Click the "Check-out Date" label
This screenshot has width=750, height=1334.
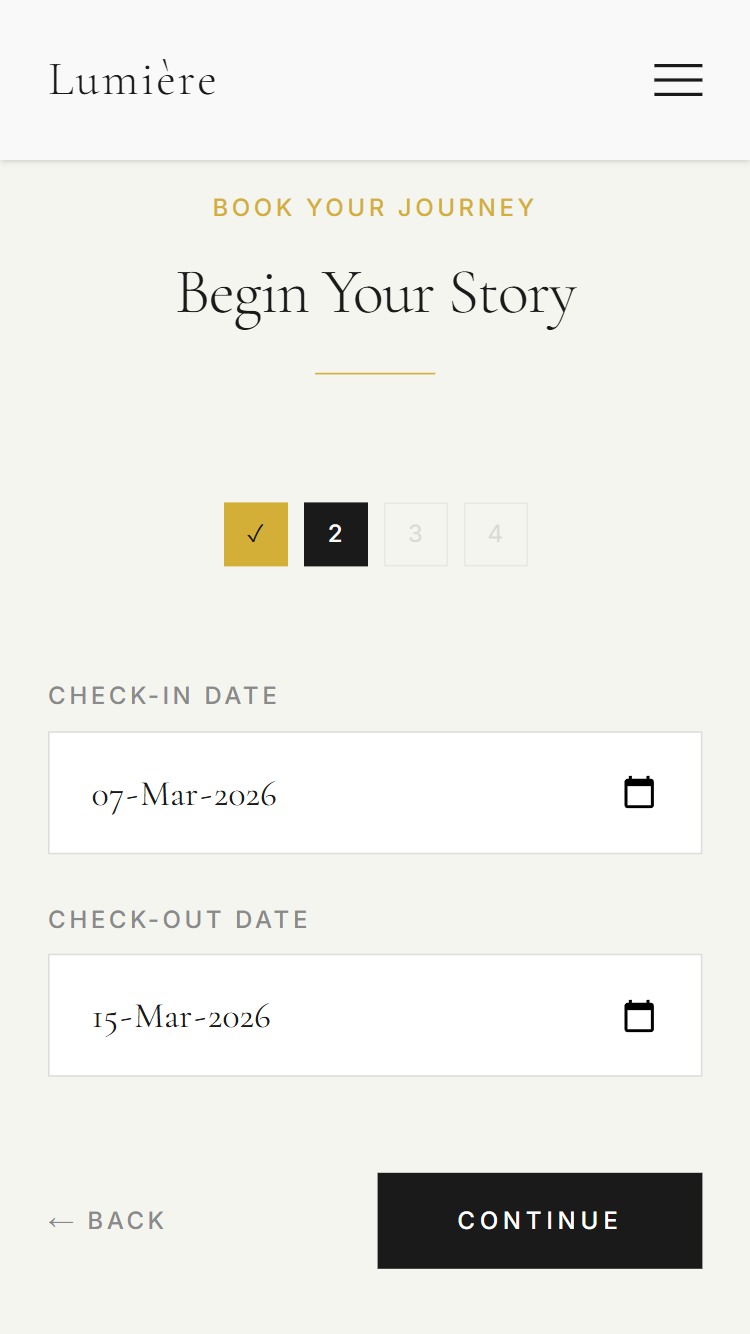pos(179,920)
